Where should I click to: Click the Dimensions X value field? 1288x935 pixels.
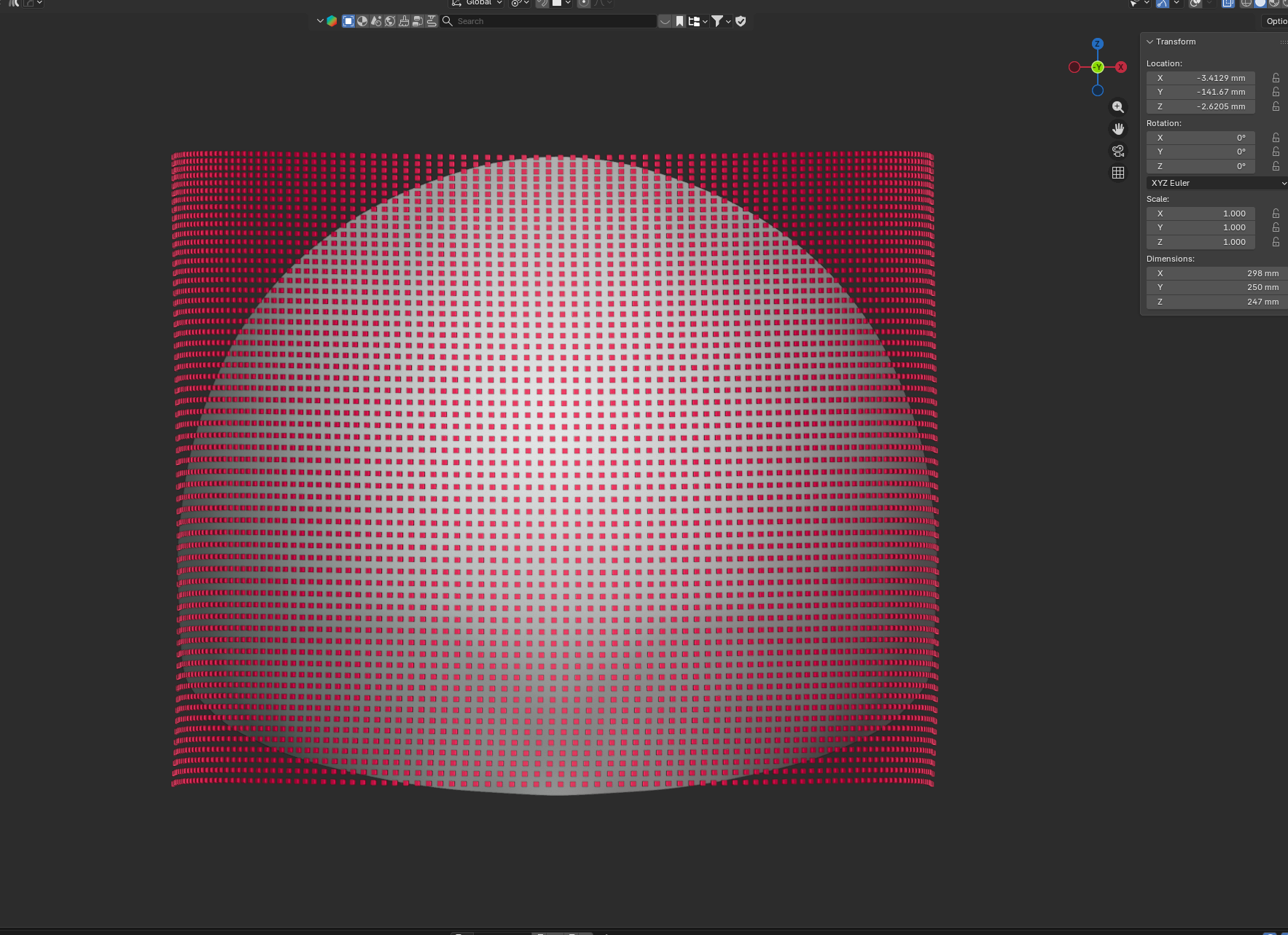tap(1216, 273)
